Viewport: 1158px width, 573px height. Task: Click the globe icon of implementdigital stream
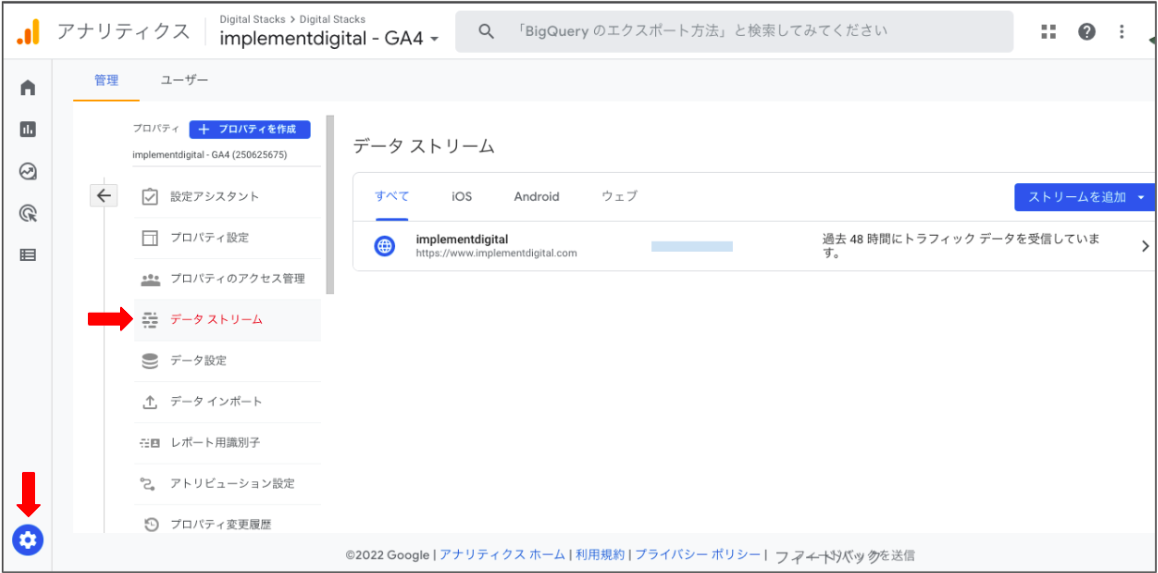pyautogui.click(x=385, y=246)
